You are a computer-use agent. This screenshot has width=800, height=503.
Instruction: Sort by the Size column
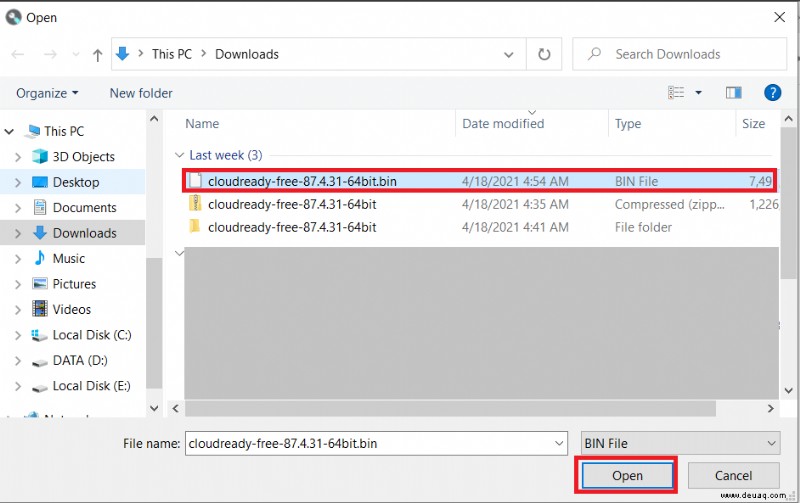tap(754, 124)
